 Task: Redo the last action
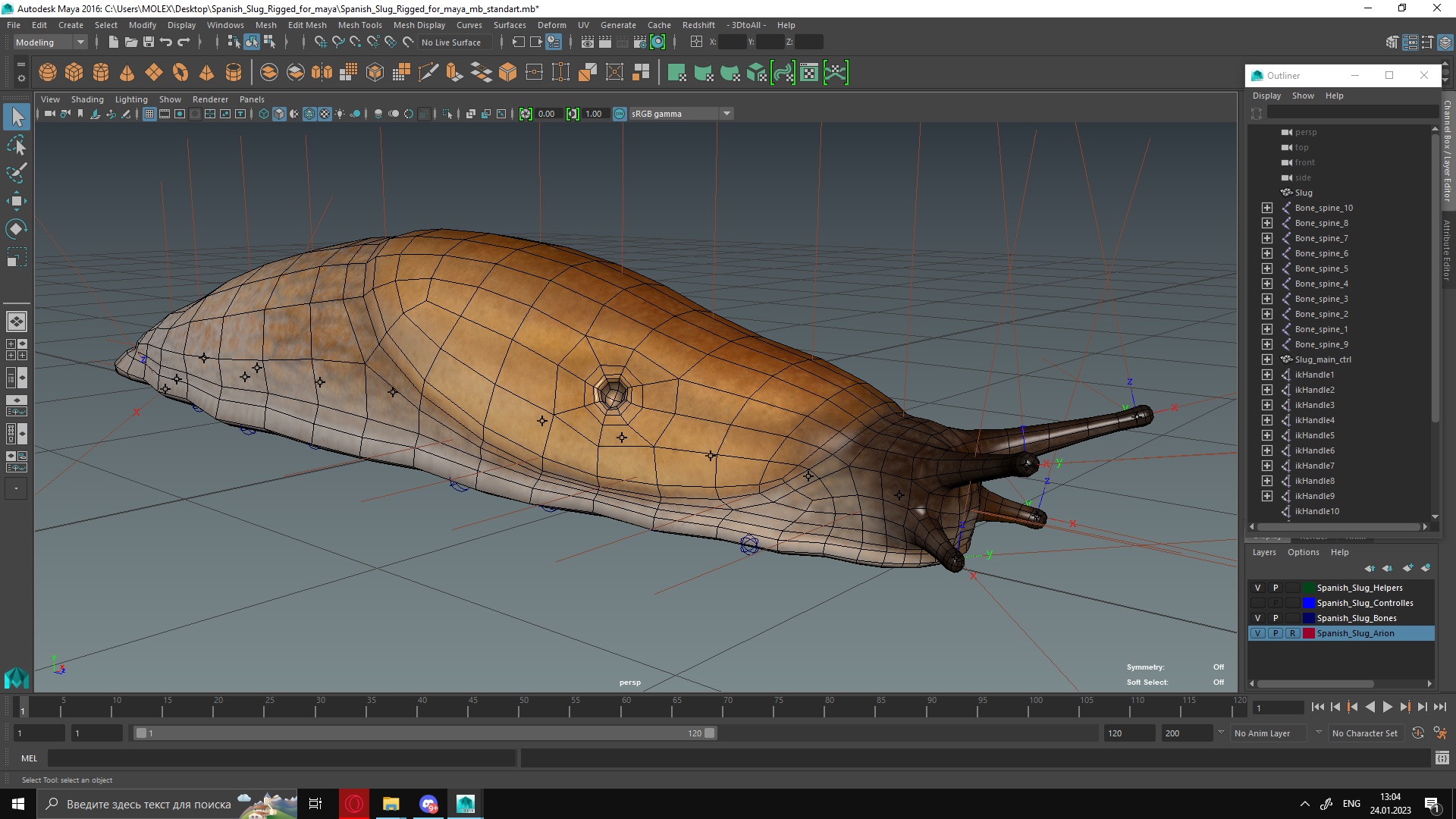pos(184,42)
